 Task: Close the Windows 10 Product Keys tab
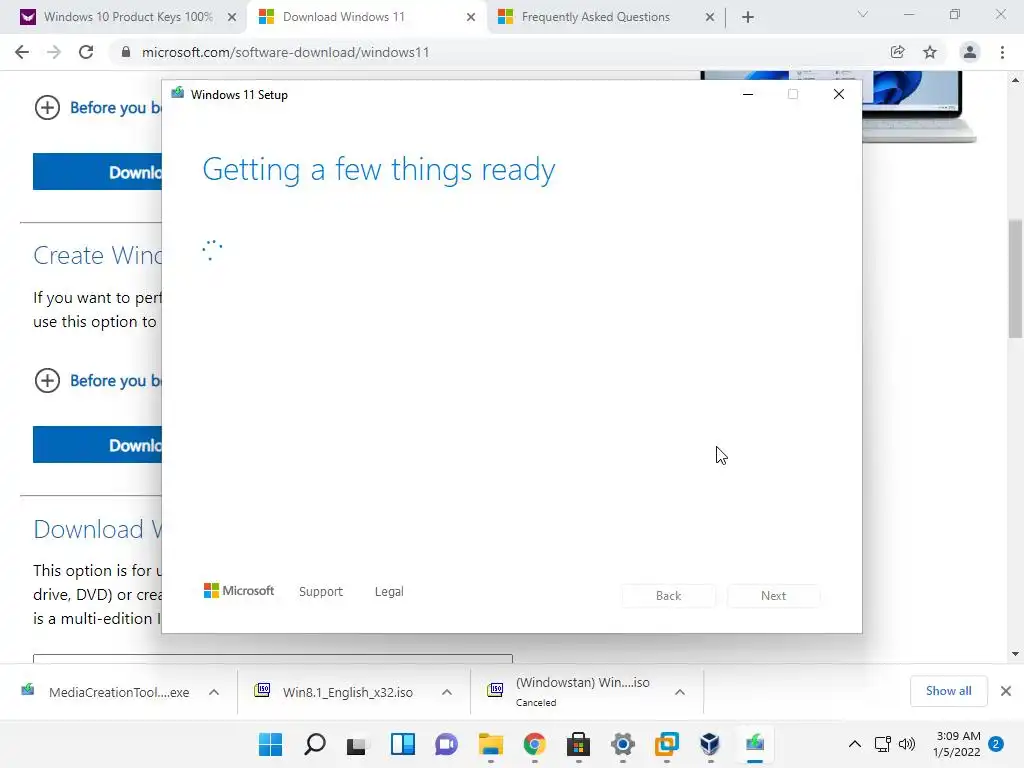click(x=232, y=17)
